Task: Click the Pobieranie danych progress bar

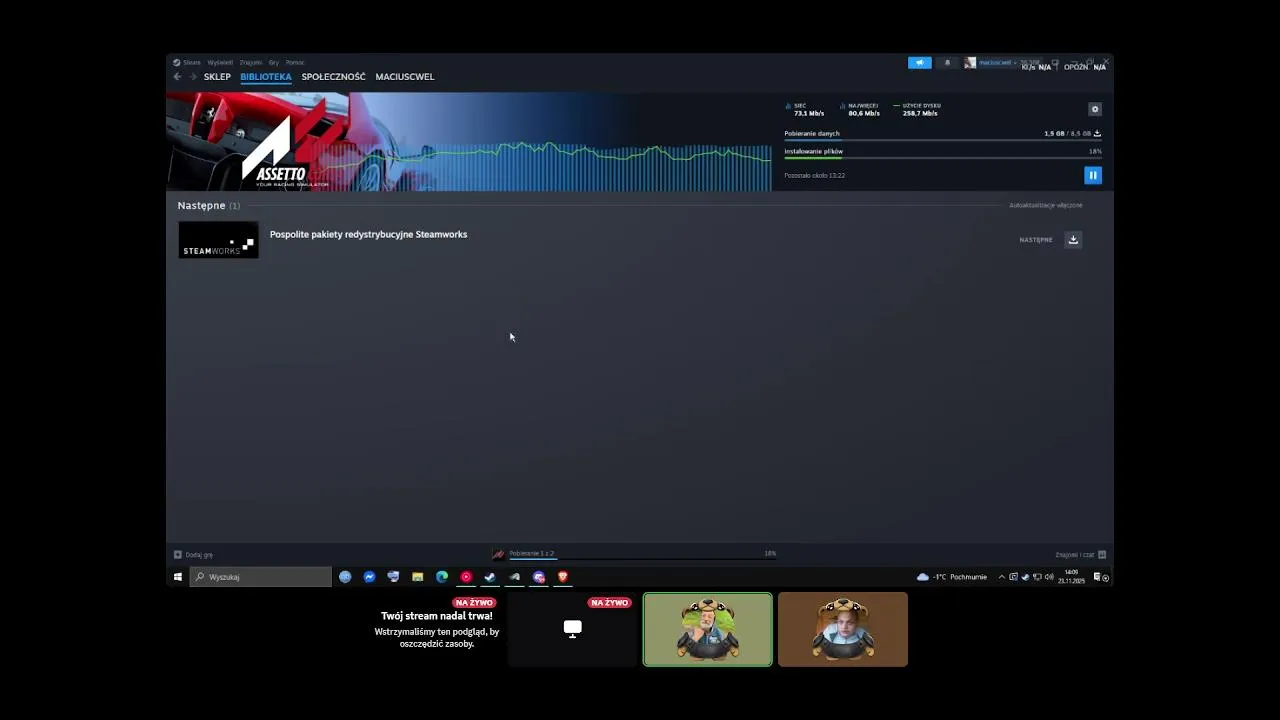Action: [x=943, y=140]
